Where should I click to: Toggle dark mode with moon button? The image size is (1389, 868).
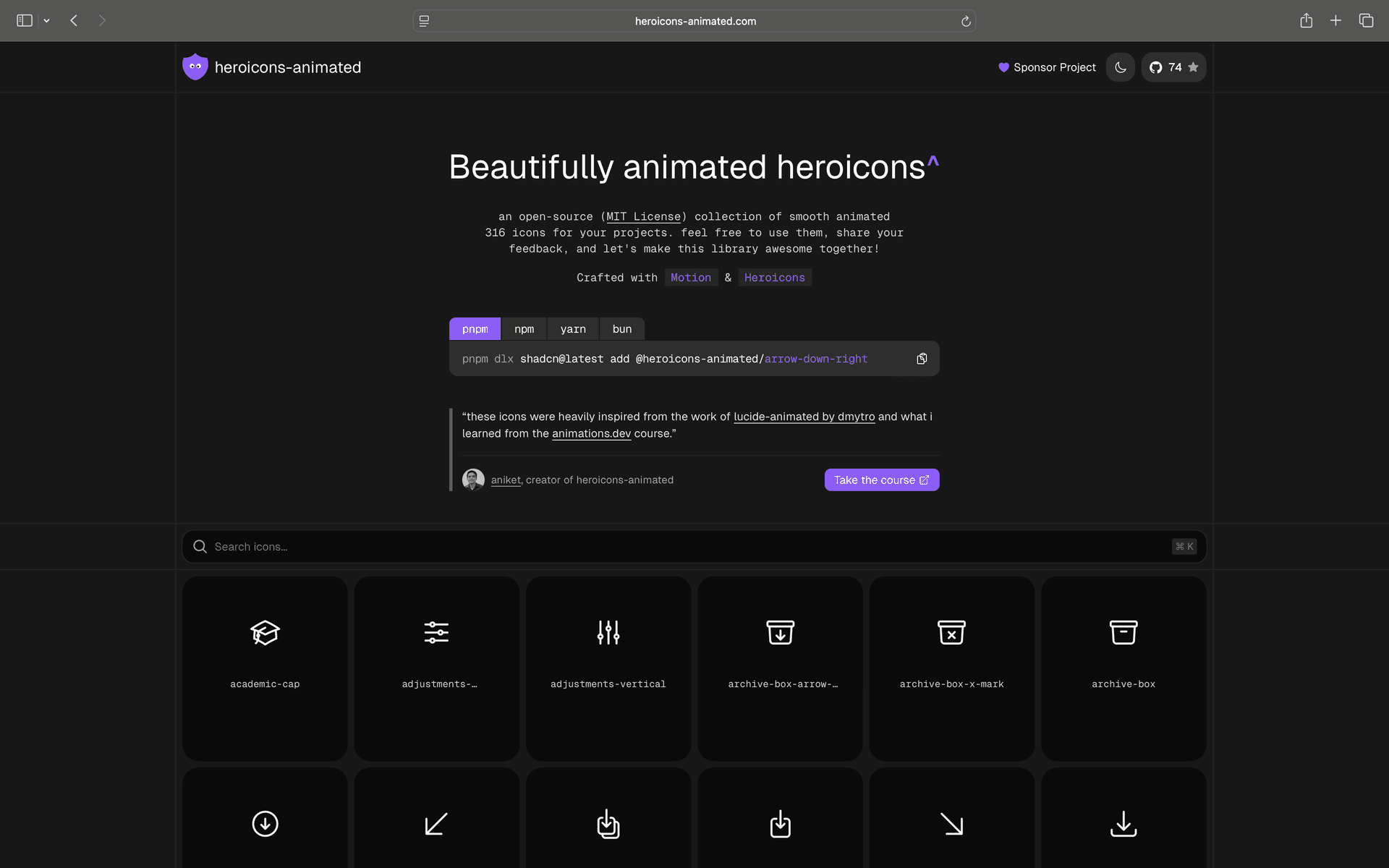[1120, 67]
